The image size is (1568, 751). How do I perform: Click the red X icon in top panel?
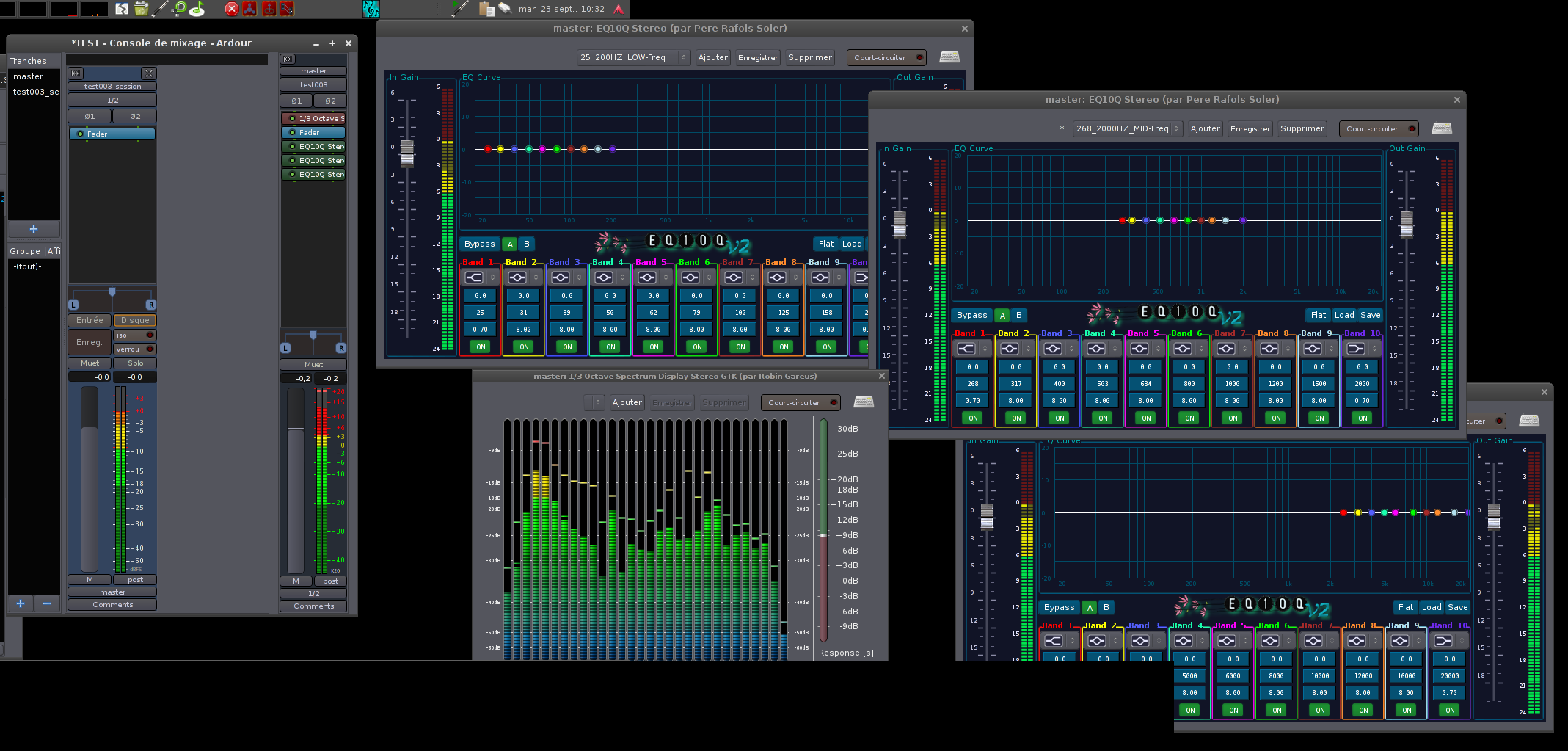231,9
